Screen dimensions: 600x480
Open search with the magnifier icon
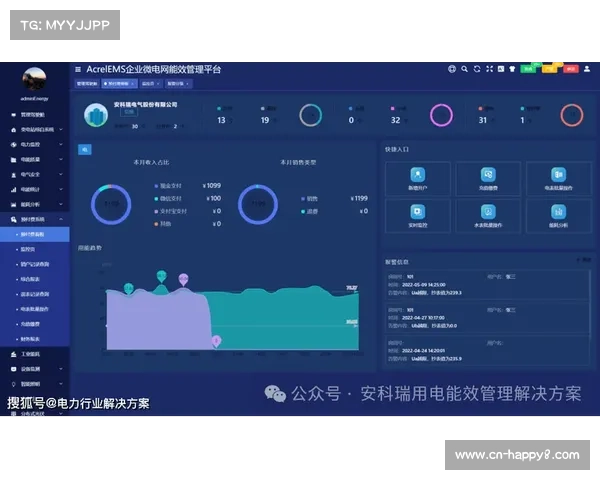click(465, 69)
